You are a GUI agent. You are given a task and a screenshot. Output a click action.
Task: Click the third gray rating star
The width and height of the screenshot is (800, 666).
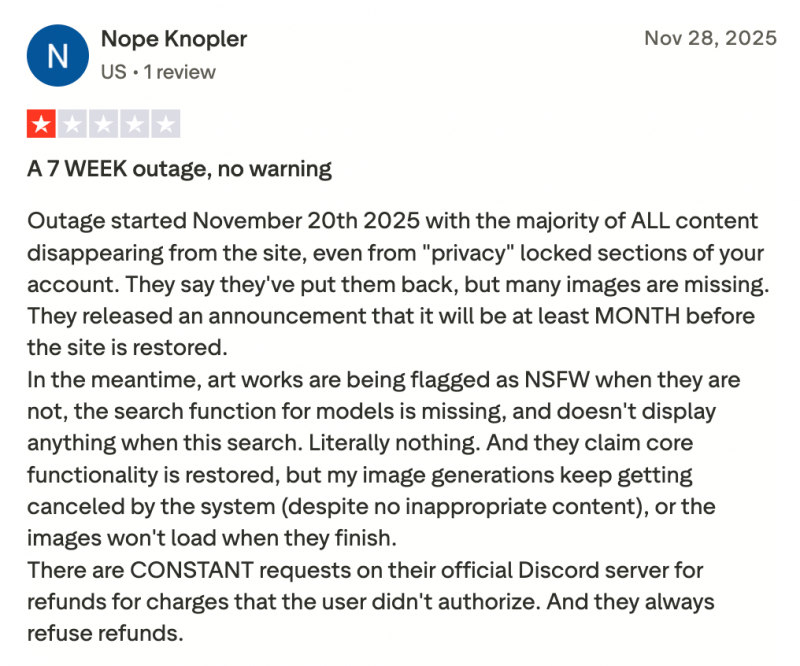(104, 125)
